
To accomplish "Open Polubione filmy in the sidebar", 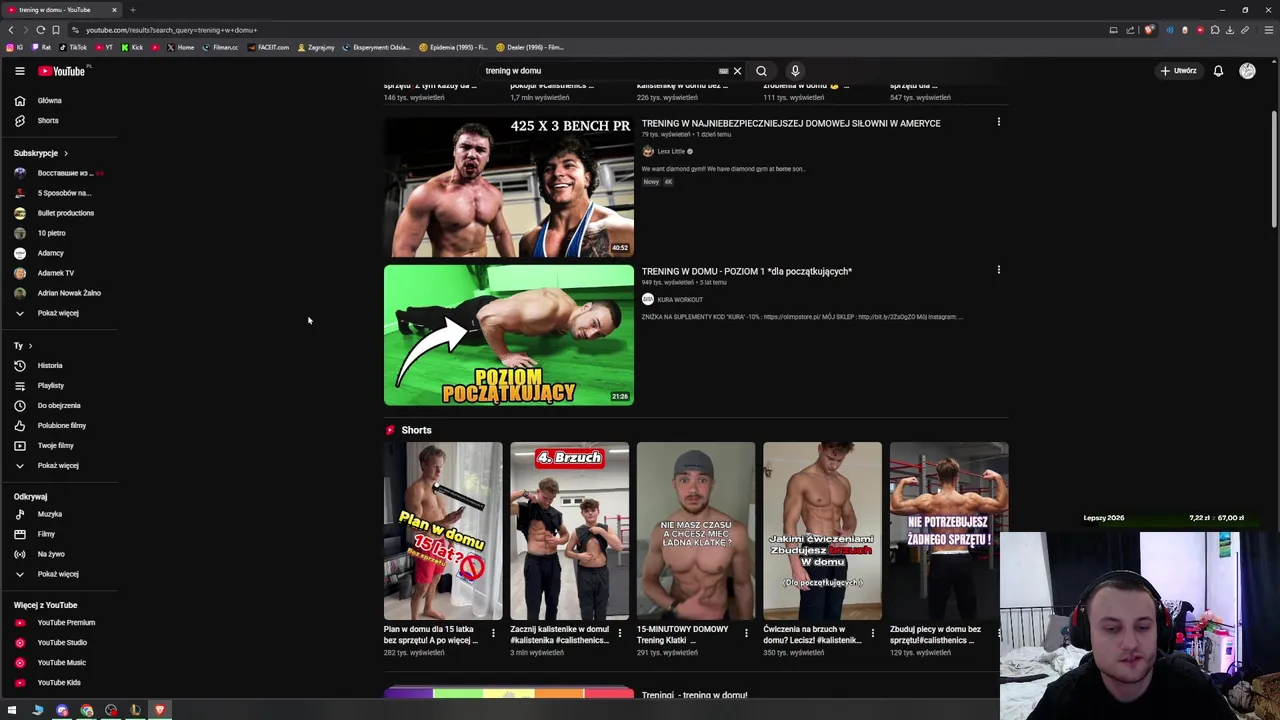I will tap(62, 426).
